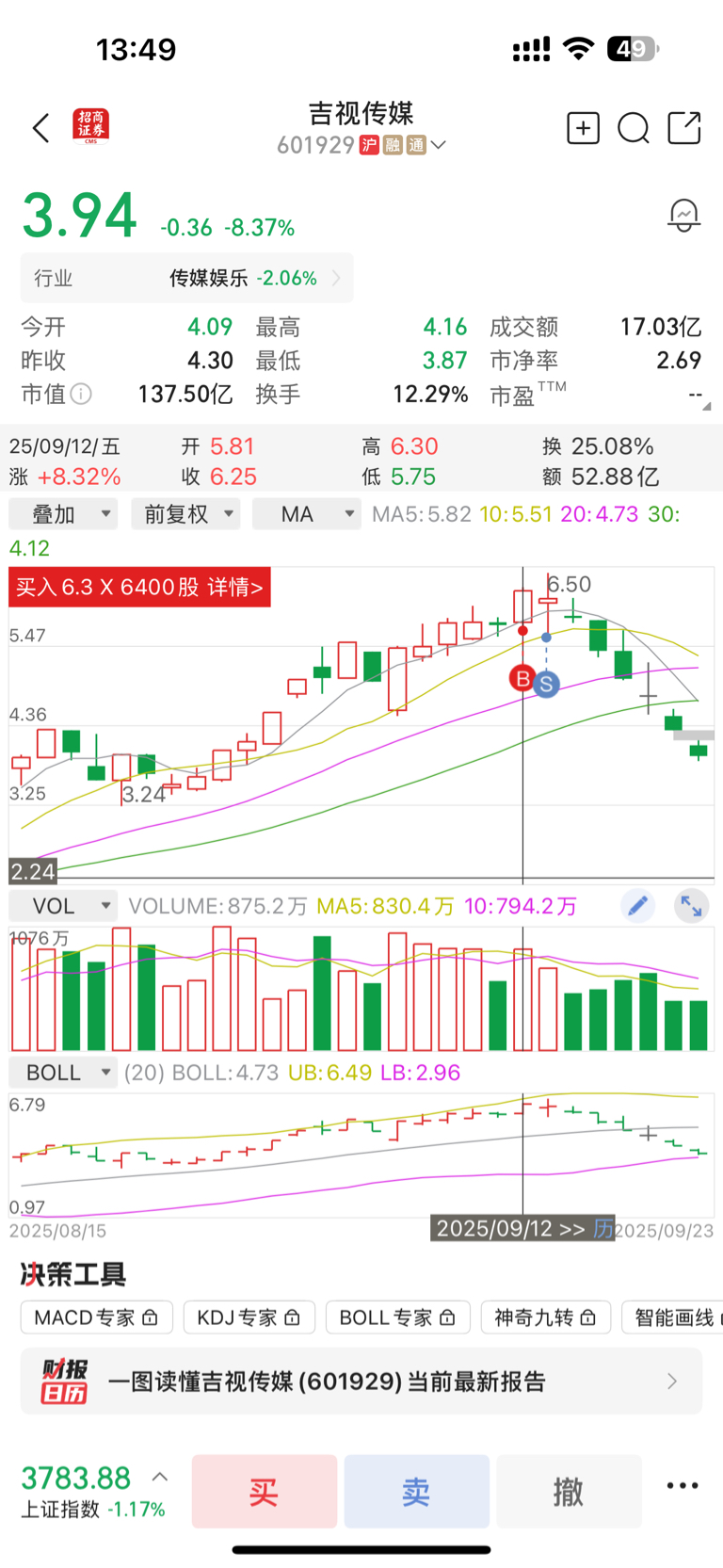This screenshot has width=723, height=1568.
Task: Tap the 市值 137.50亿 value
Action: (x=185, y=394)
